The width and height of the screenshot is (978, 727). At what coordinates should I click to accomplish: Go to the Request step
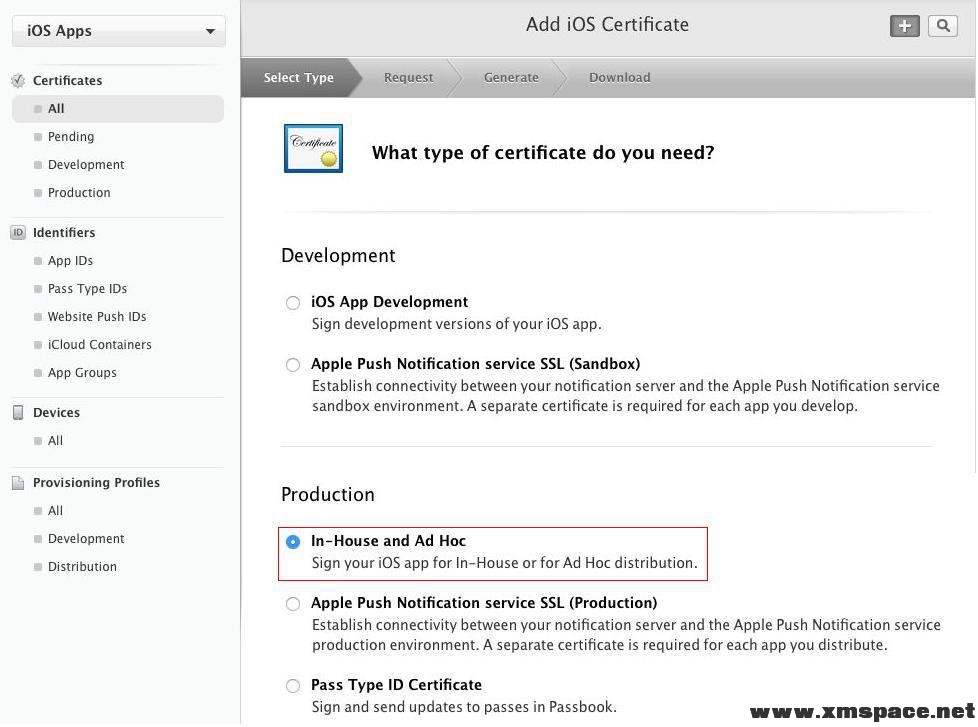coord(409,77)
